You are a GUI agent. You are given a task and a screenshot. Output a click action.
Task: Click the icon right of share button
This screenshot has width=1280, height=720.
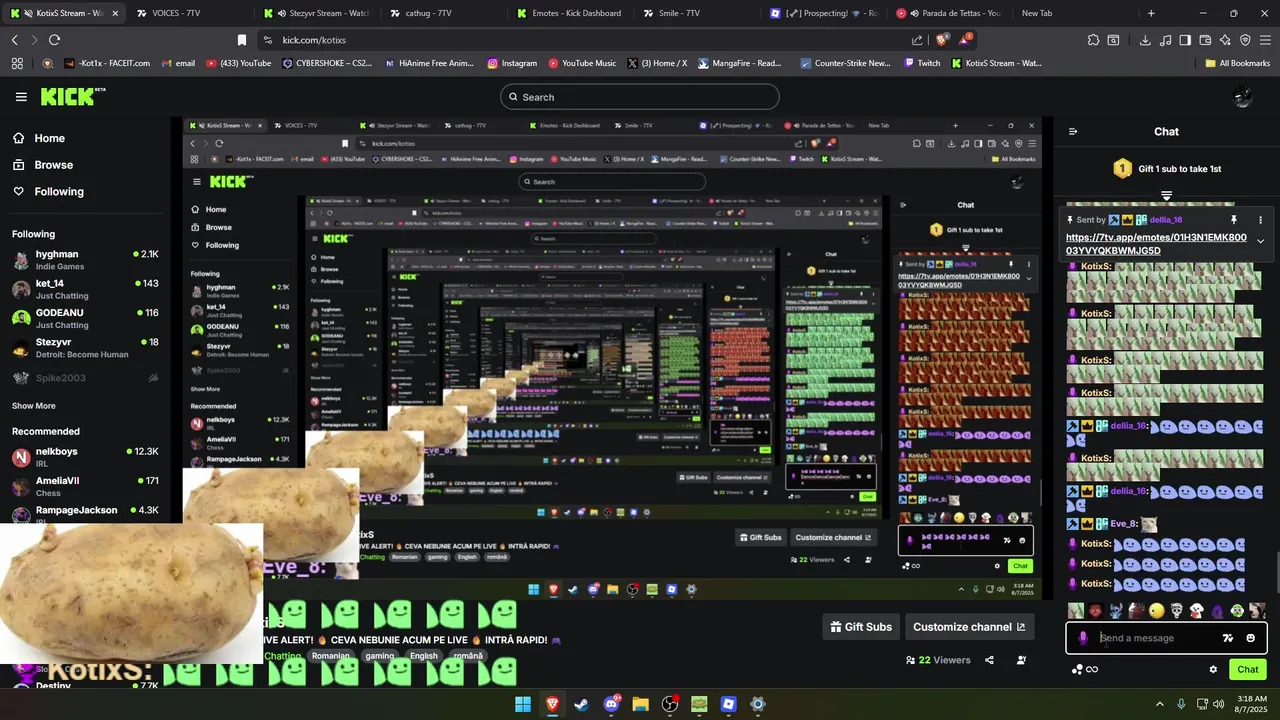pos(1021,660)
